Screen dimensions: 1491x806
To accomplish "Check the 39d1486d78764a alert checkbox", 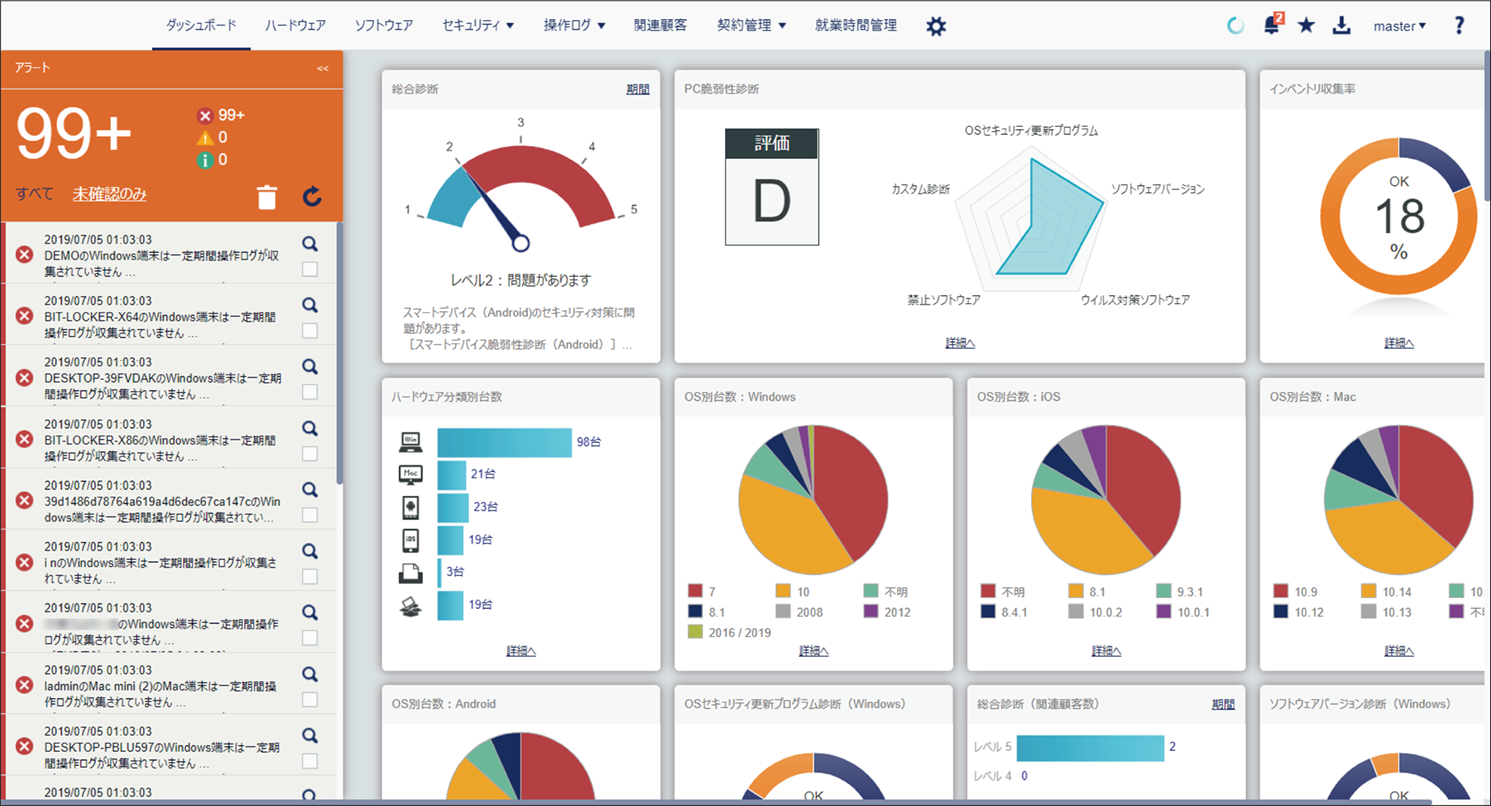I will point(310,515).
